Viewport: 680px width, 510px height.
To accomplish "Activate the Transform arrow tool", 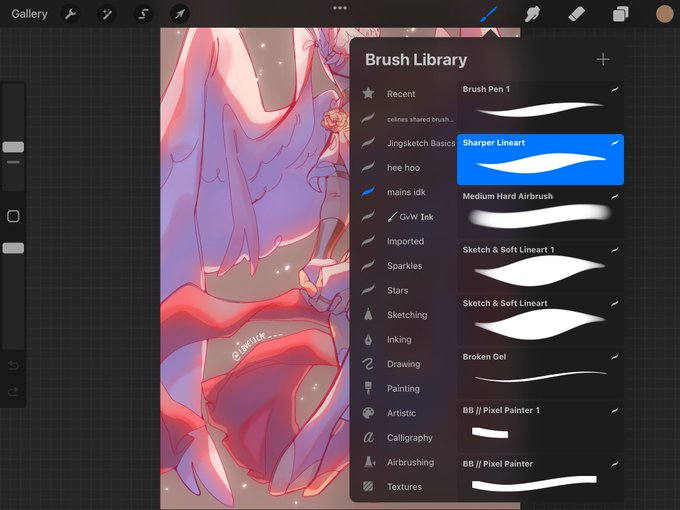I will pos(180,14).
